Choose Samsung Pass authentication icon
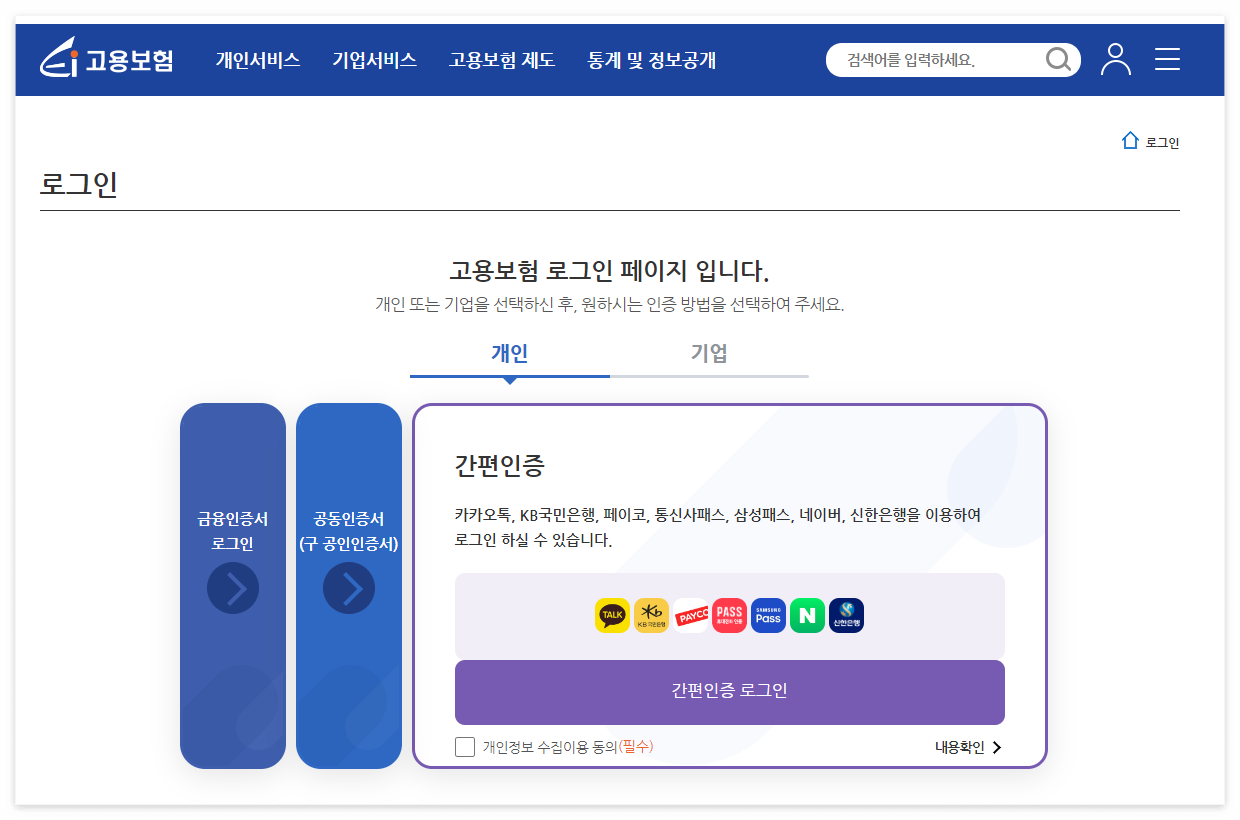 click(x=768, y=615)
